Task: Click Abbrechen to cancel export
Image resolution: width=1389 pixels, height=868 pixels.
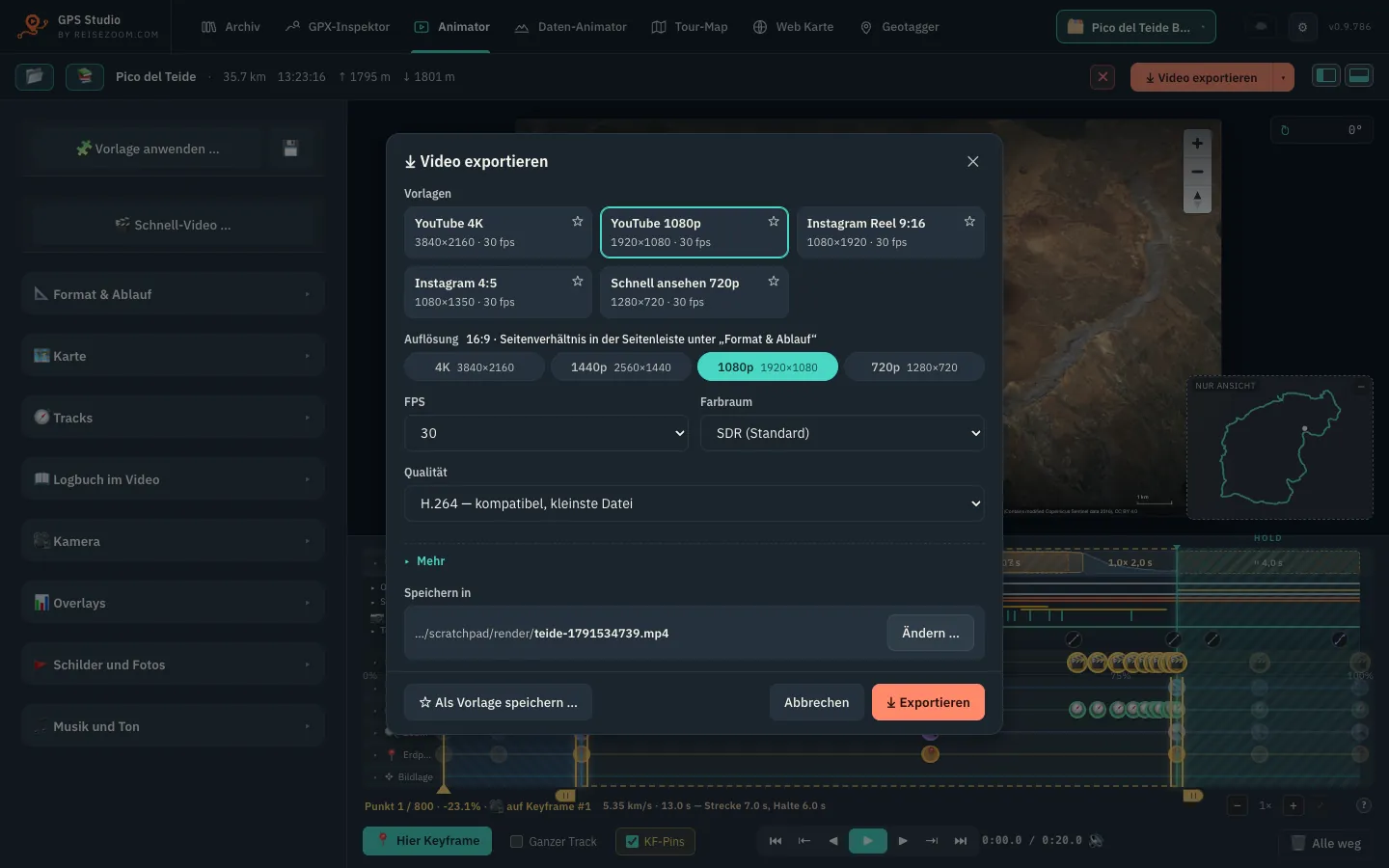Action: 816,702
